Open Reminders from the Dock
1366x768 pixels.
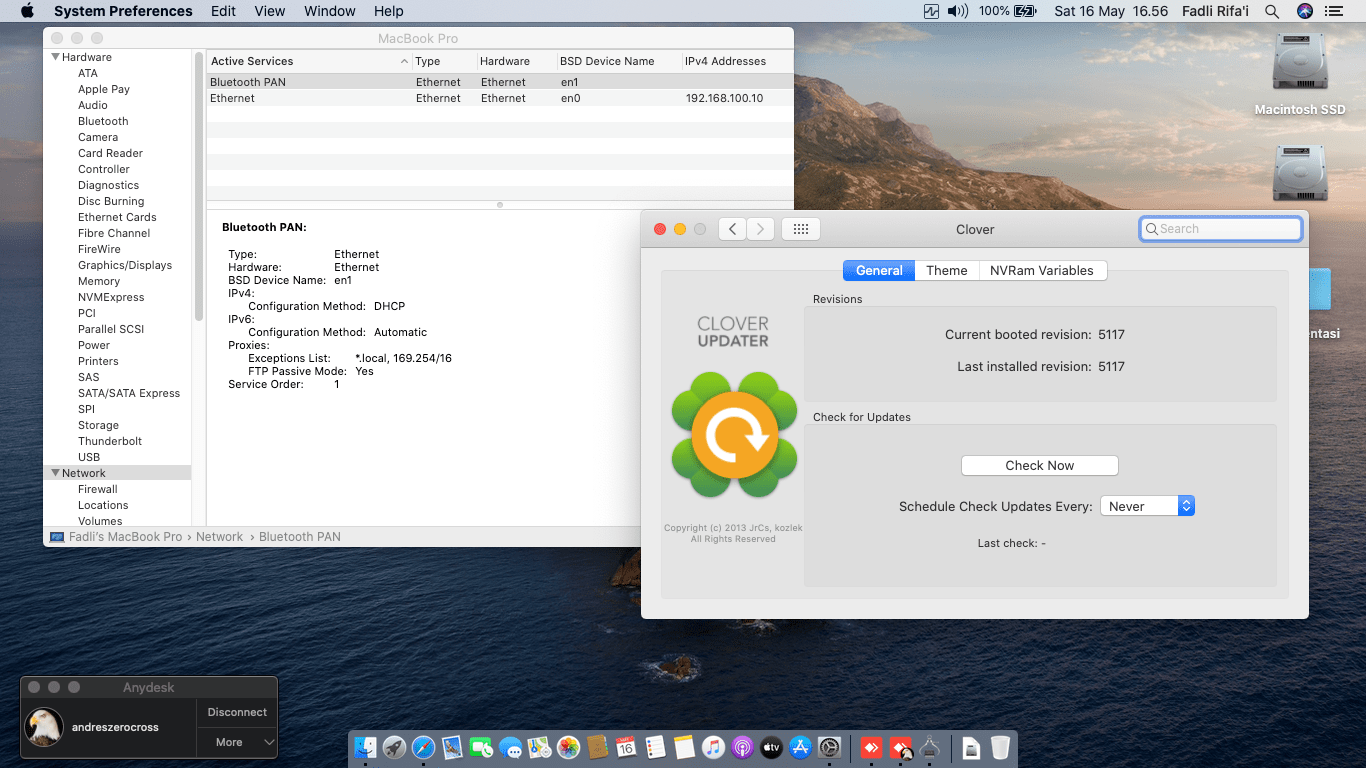point(656,747)
